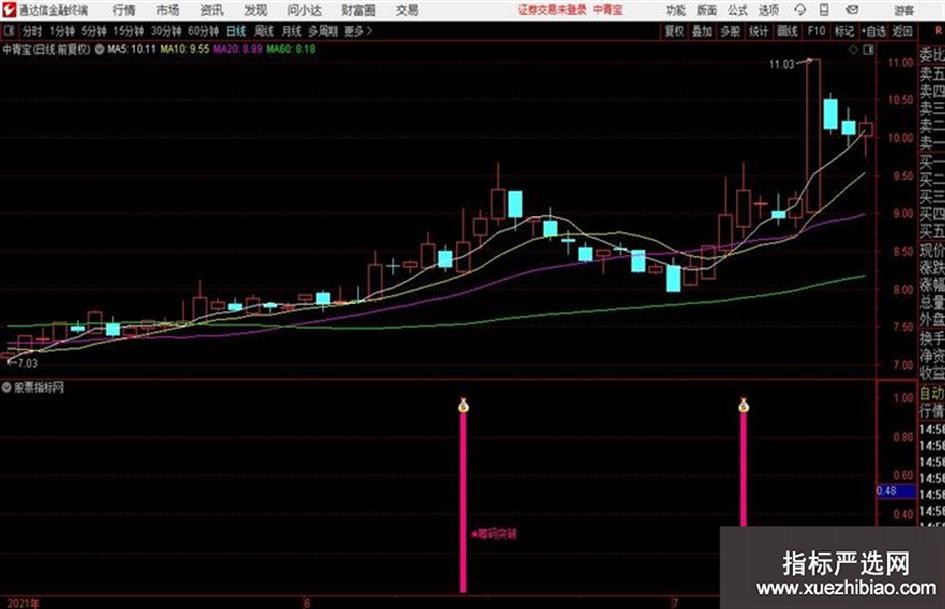Click the 证券交易未登录 login link

(552, 10)
